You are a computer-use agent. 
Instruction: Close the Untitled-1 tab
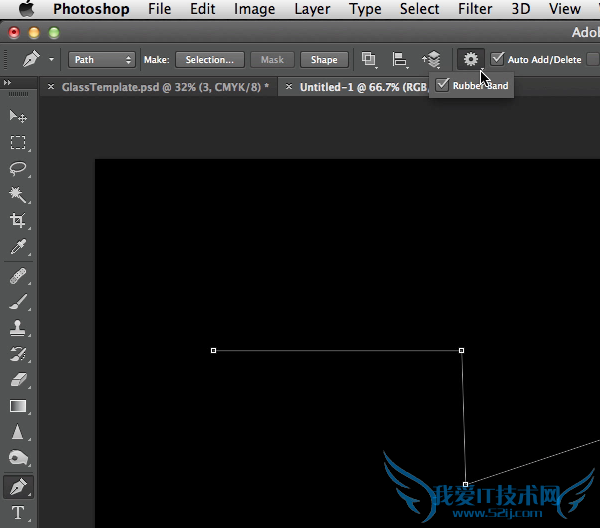[x=289, y=87]
